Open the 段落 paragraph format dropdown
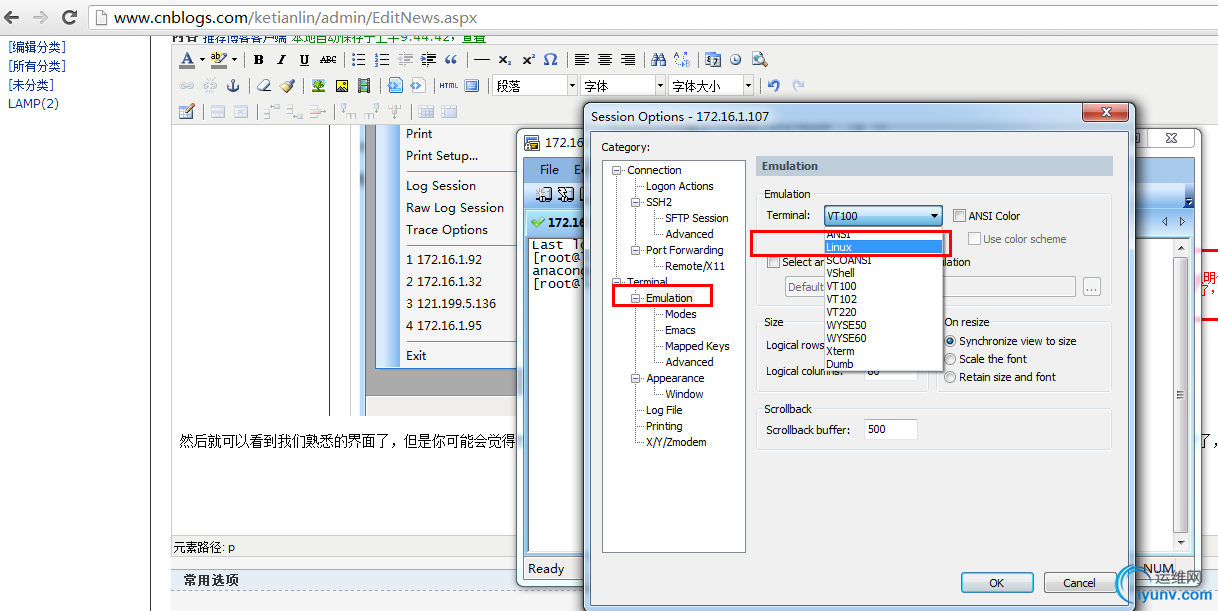The width and height of the screenshot is (1218, 611). coord(535,86)
